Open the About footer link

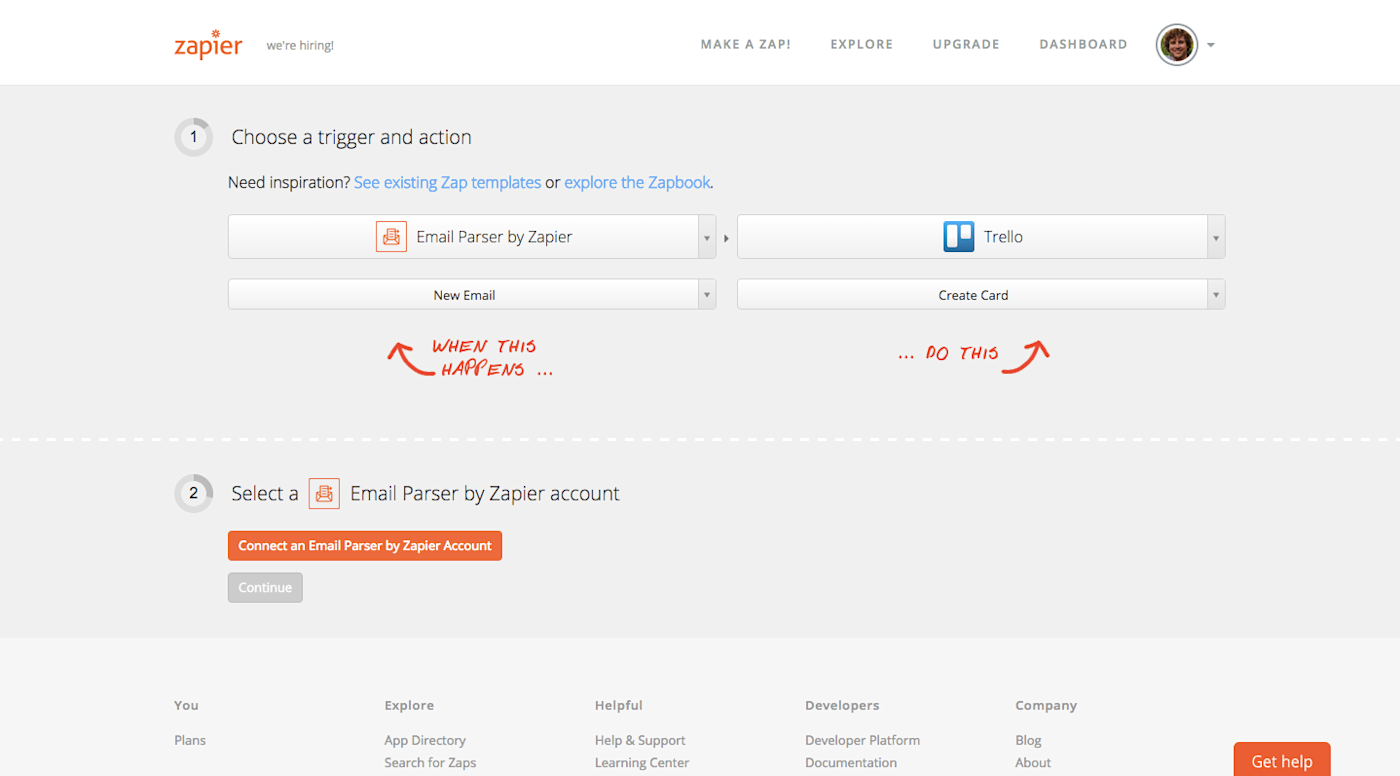pos(1033,762)
